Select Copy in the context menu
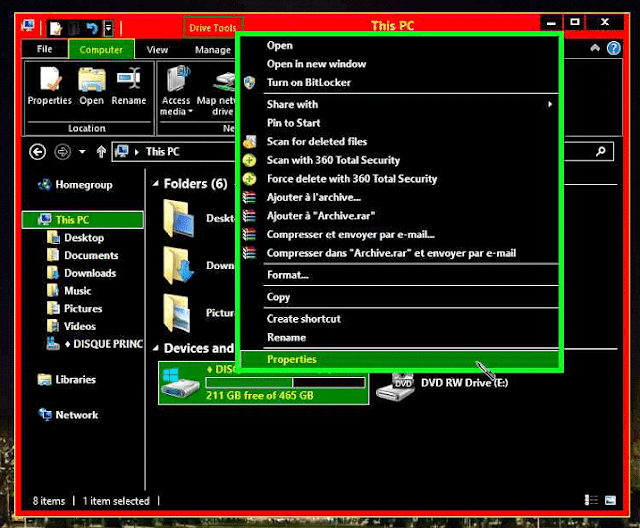640x528 pixels. pyautogui.click(x=399, y=297)
